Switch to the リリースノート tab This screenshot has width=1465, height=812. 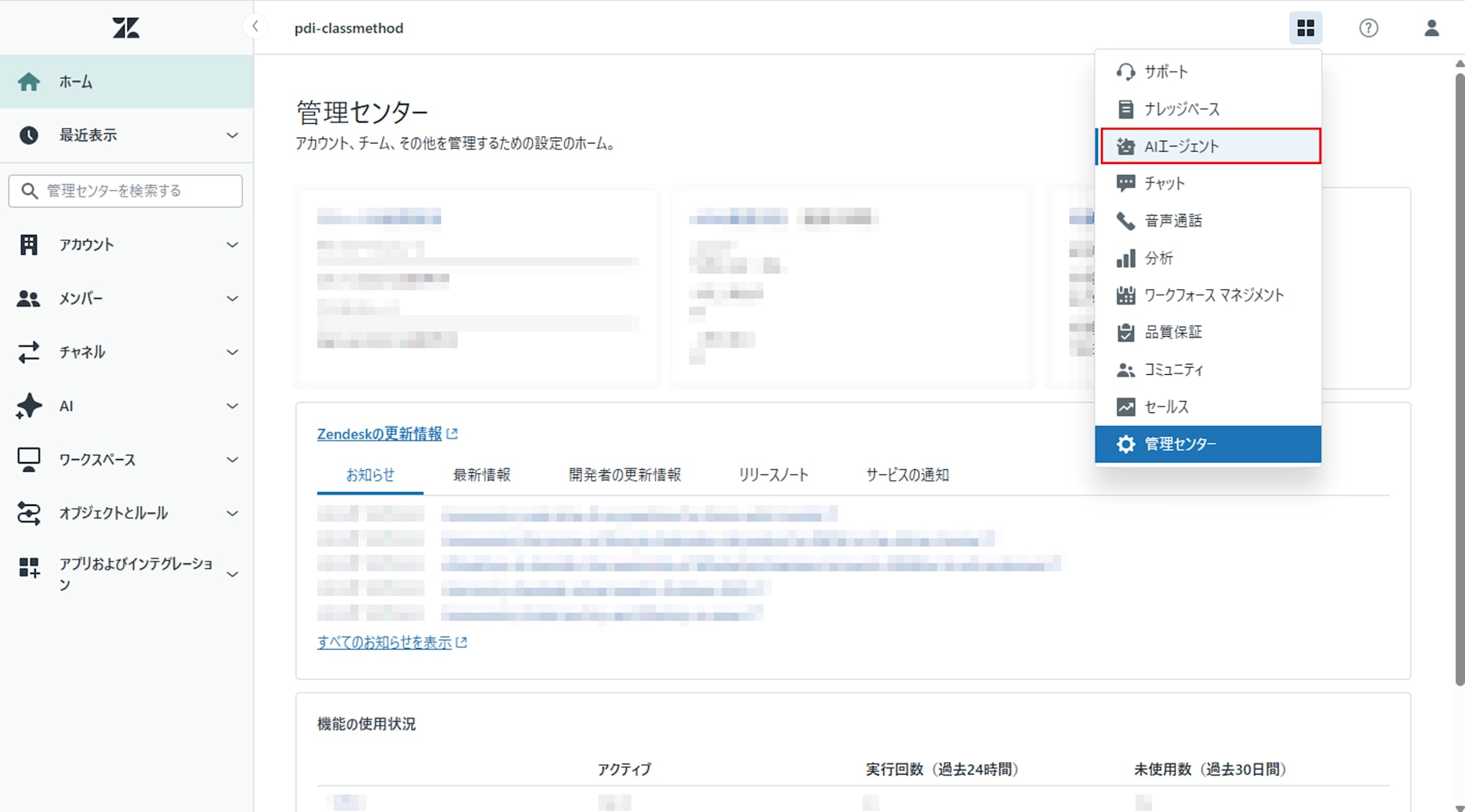point(774,475)
